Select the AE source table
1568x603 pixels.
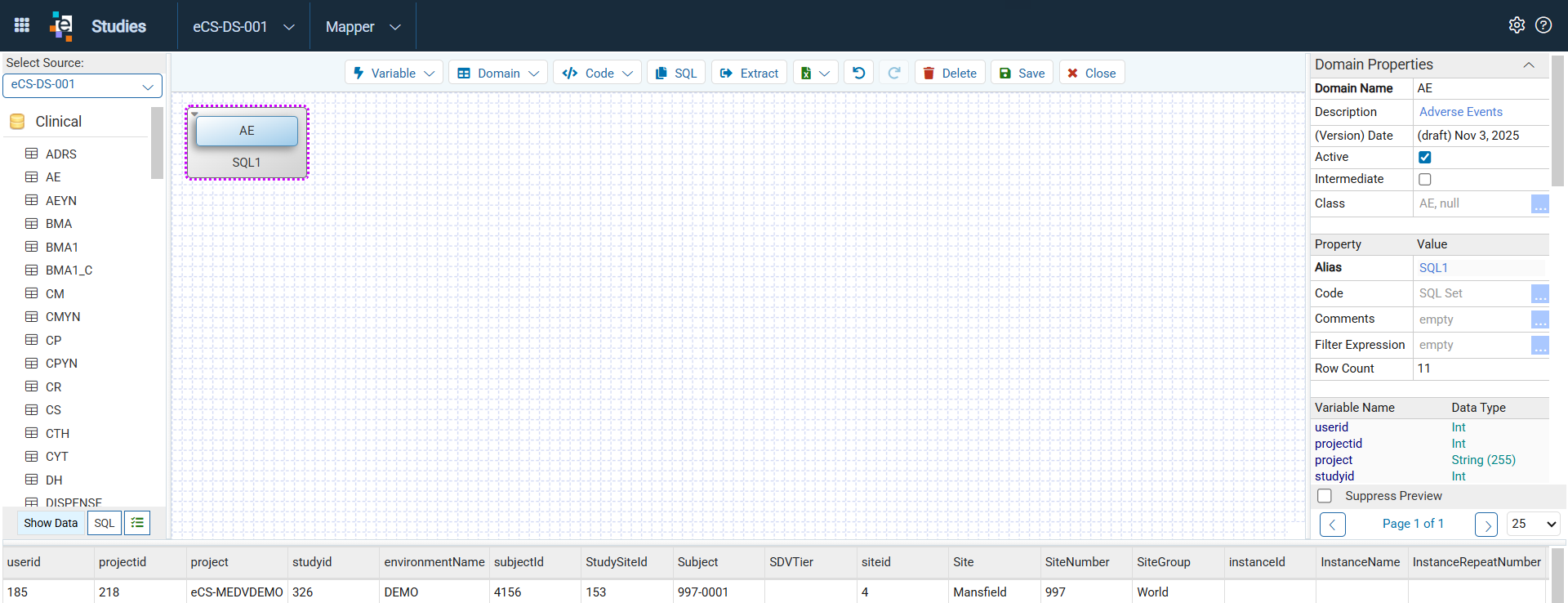tap(53, 177)
